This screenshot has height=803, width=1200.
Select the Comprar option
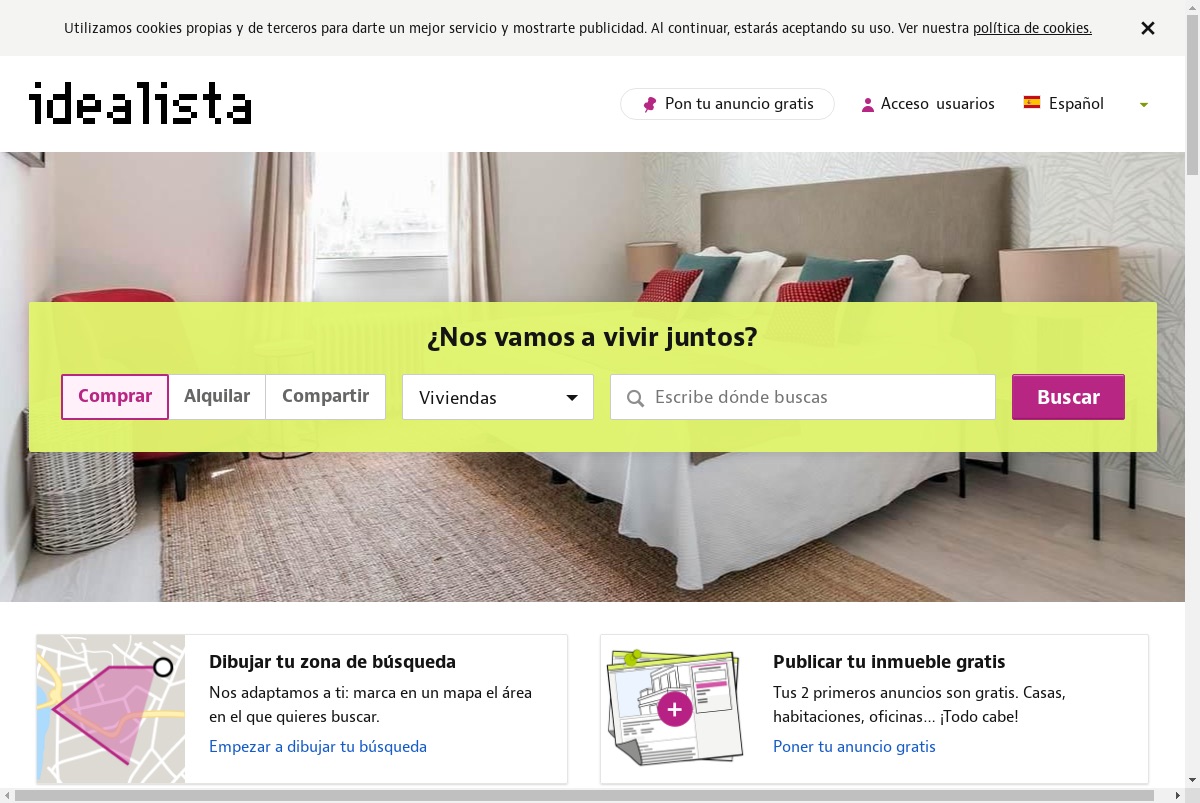pyautogui.click(x=115, y=396)
